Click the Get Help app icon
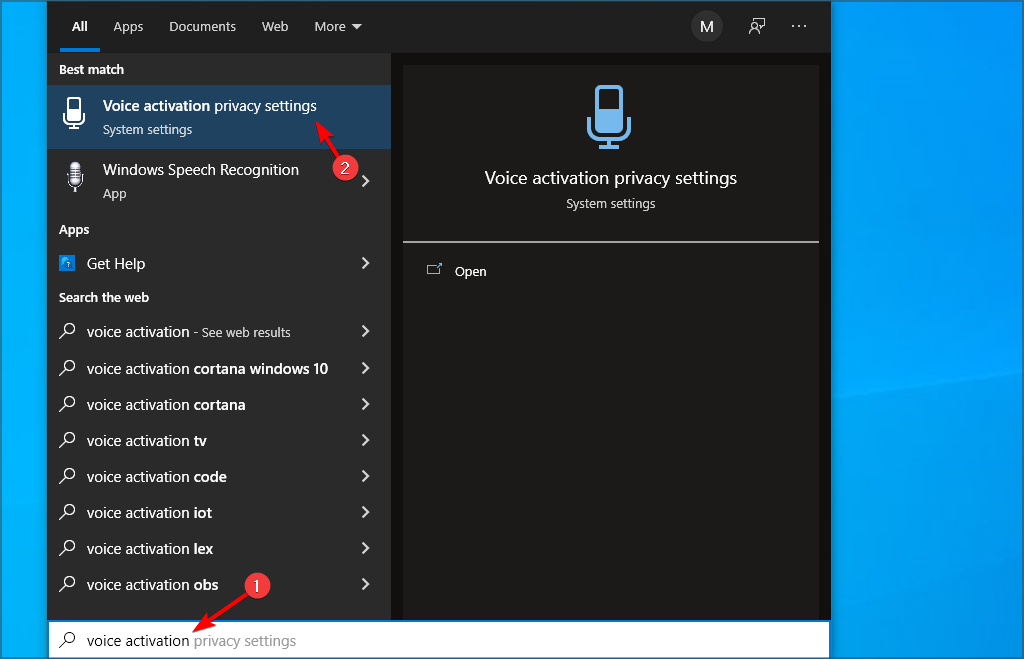The width and height of the screenshot is (1024, 659). [x=67, y=263]
